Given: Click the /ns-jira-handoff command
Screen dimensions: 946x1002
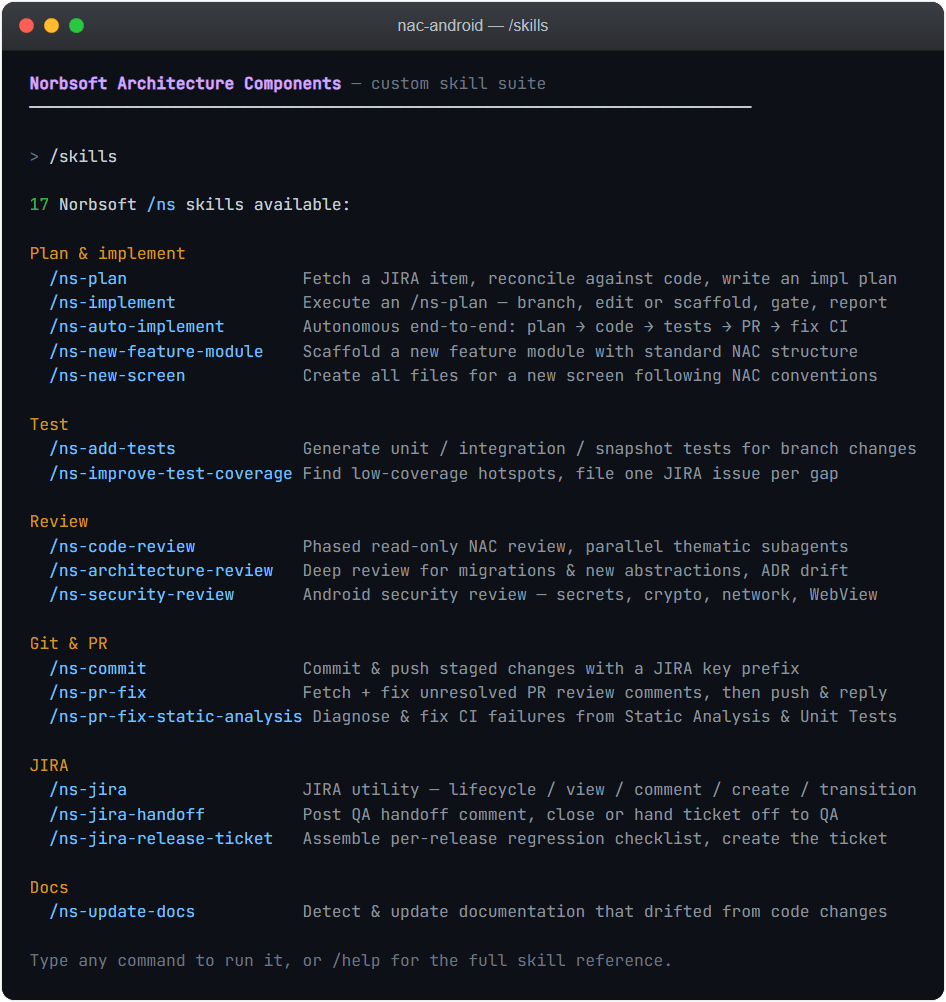Looking at the screenshot, I should pyautogui.click(x=127, y=814).
